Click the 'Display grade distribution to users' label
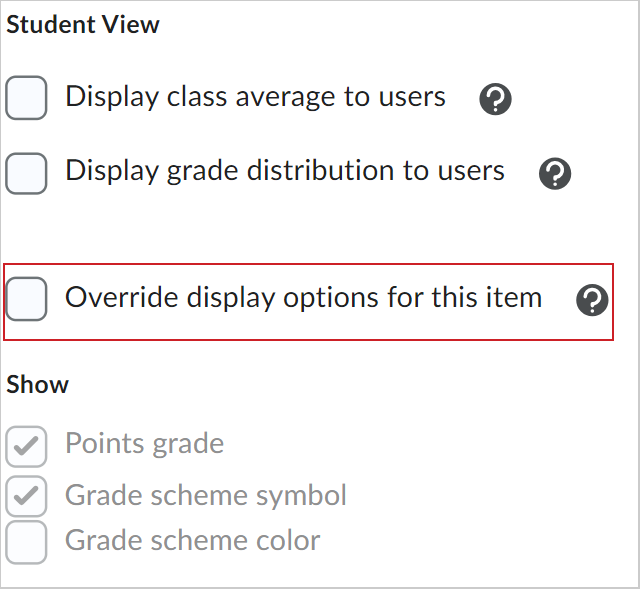640x590 pixels. [x=285, y=171]
